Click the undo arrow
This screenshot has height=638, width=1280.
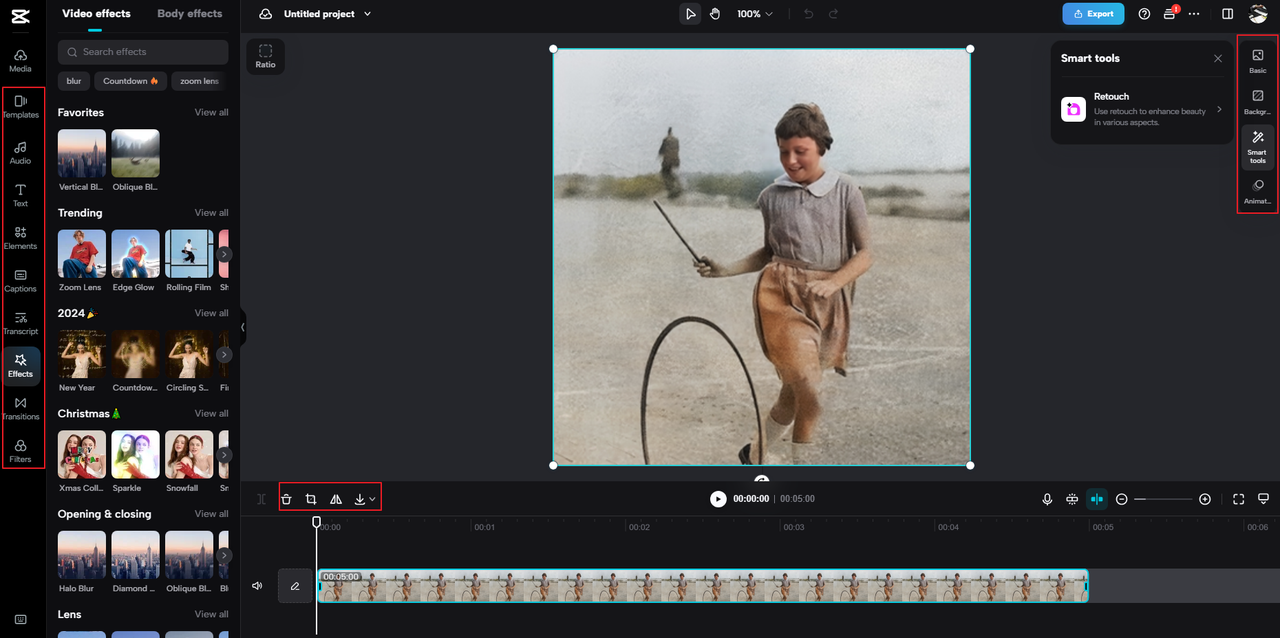809,14
